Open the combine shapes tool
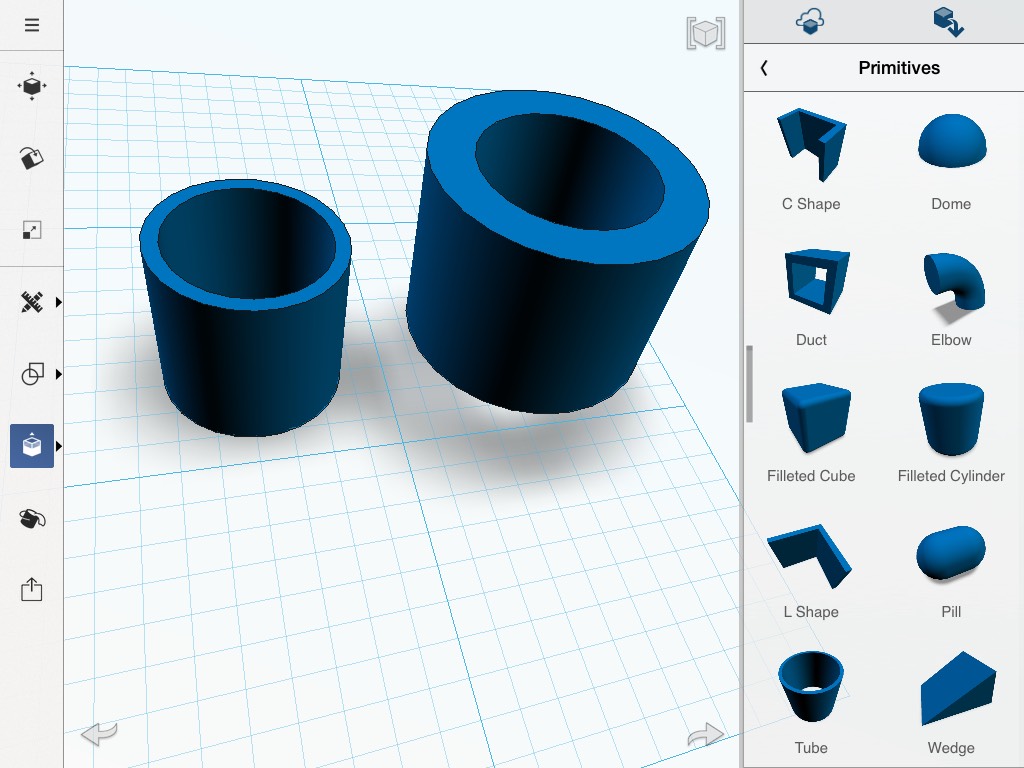The width and height of the screenshot is (1024, 768). pyautogui.click(x=32, y=374)
